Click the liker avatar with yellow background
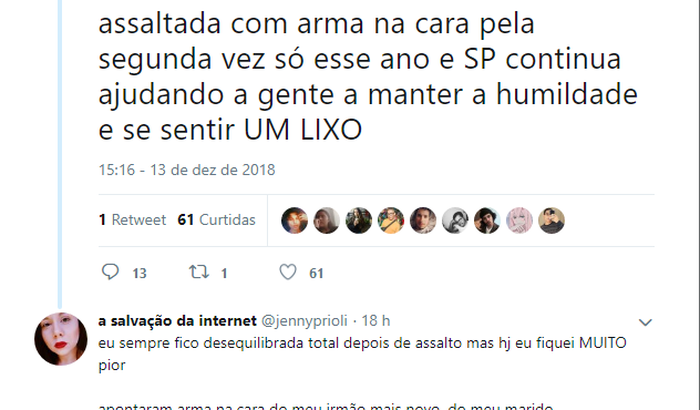The height and width of the screenshot is (410, 700). 391,220
